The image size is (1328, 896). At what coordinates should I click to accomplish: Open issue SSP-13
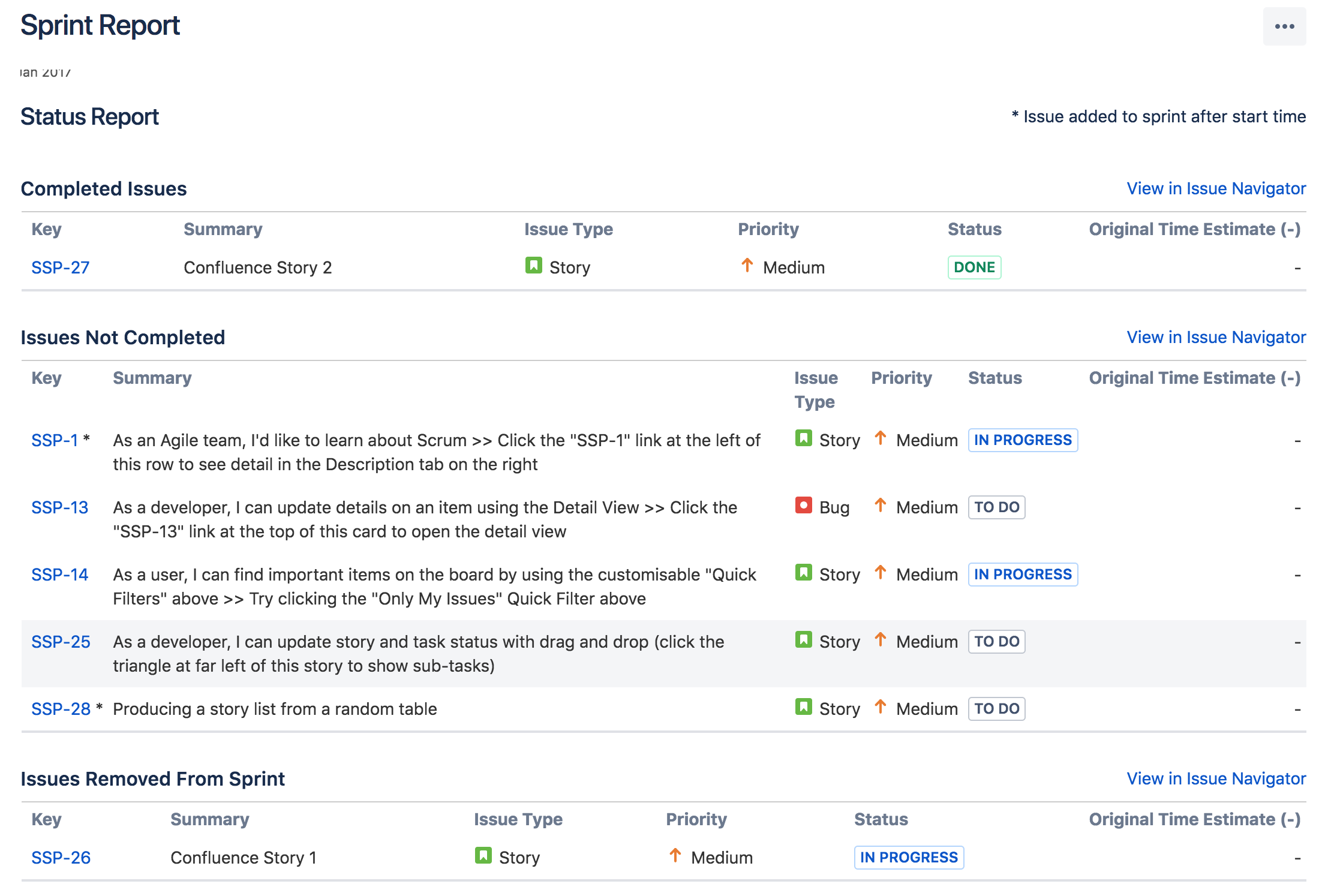(x=59, y=507)
